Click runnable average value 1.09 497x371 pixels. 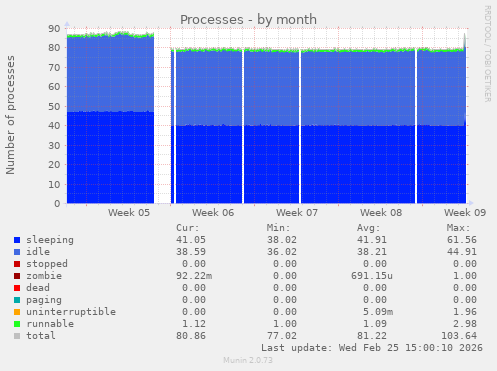[375, 324]
